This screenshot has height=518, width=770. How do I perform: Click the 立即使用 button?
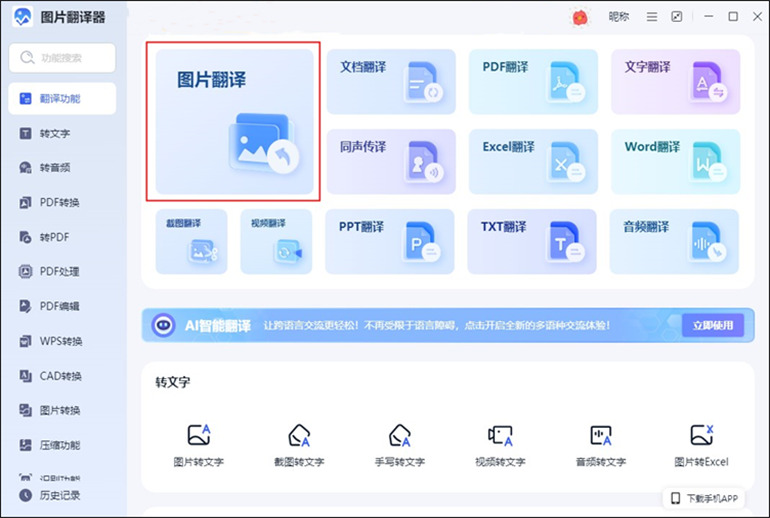tap(713, 325)
